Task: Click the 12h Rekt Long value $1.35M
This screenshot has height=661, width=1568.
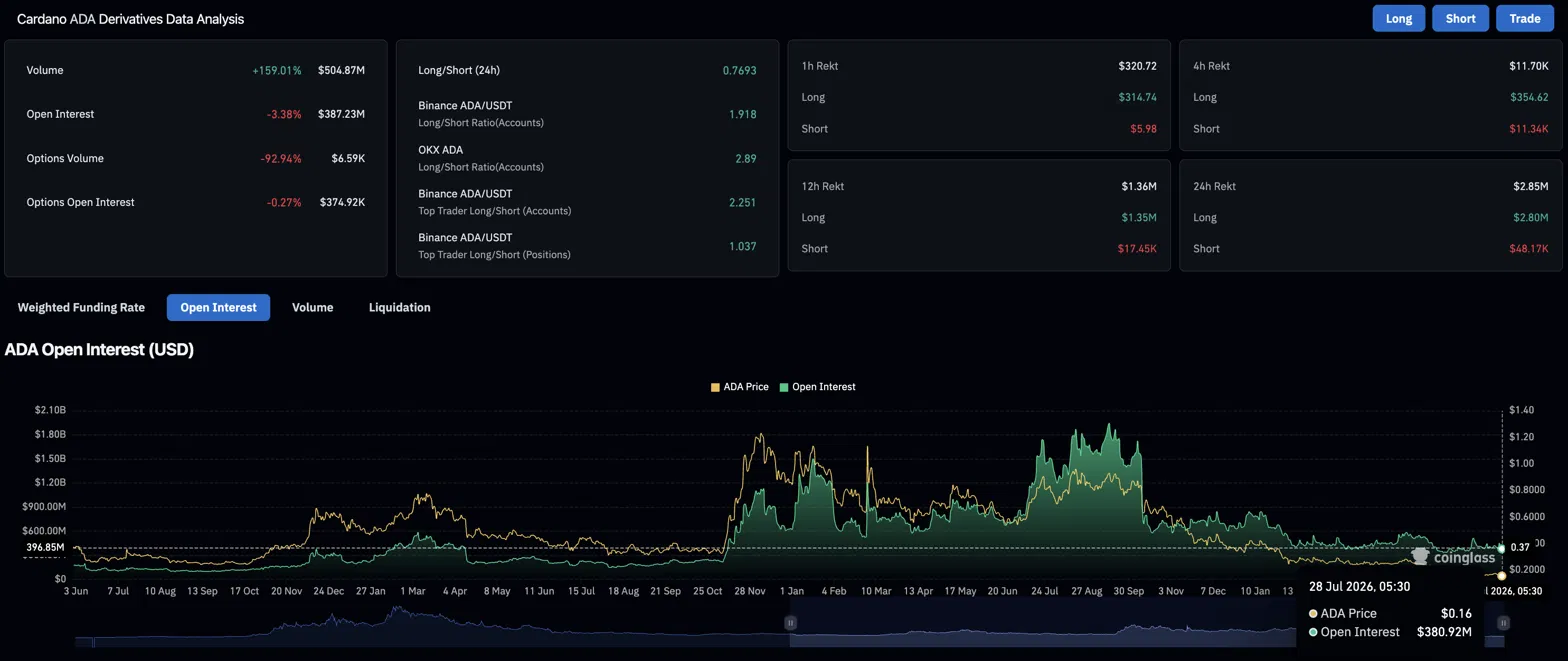Action: click(1139, 217)
